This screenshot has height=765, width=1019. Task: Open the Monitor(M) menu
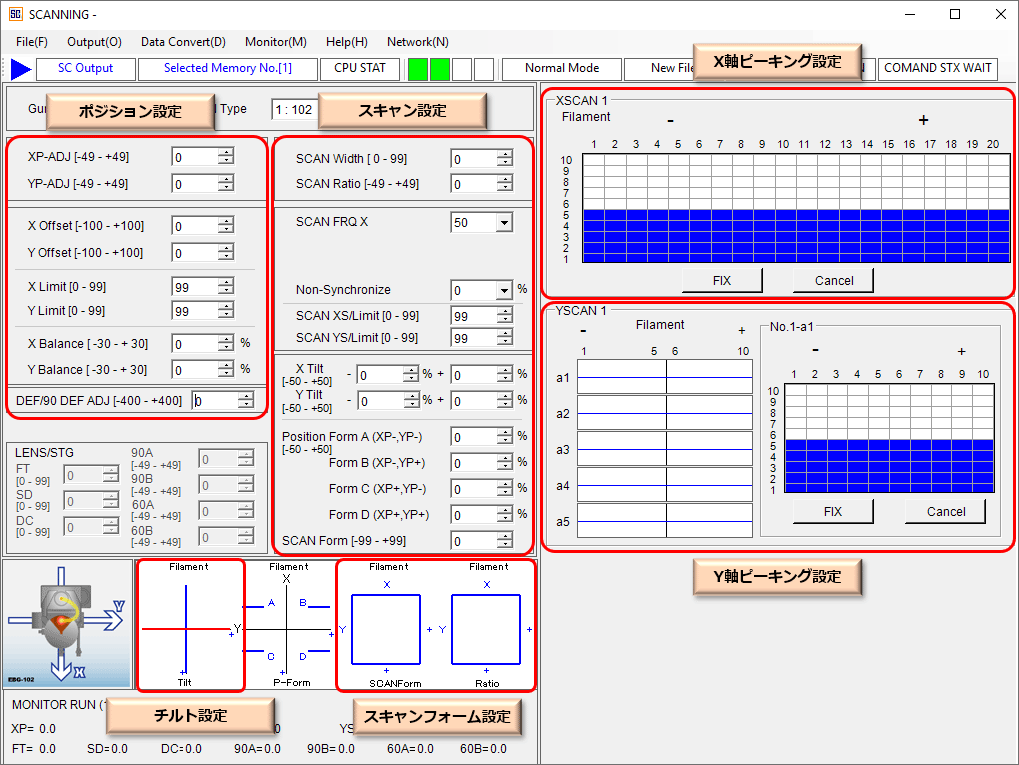276,42
